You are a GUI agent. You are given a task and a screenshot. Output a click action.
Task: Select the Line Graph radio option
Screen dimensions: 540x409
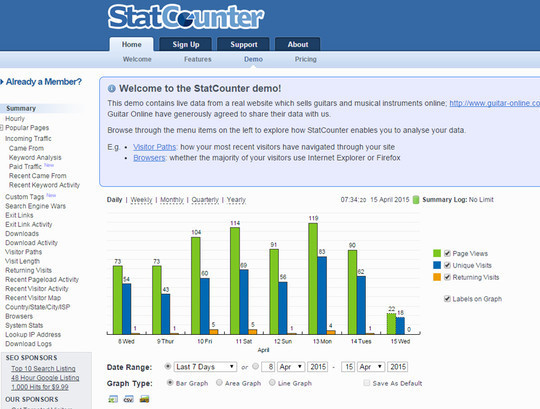272,382
